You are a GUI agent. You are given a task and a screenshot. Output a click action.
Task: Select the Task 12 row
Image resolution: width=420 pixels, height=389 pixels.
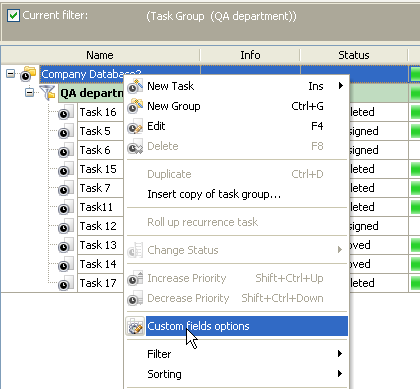pos(98,226)
